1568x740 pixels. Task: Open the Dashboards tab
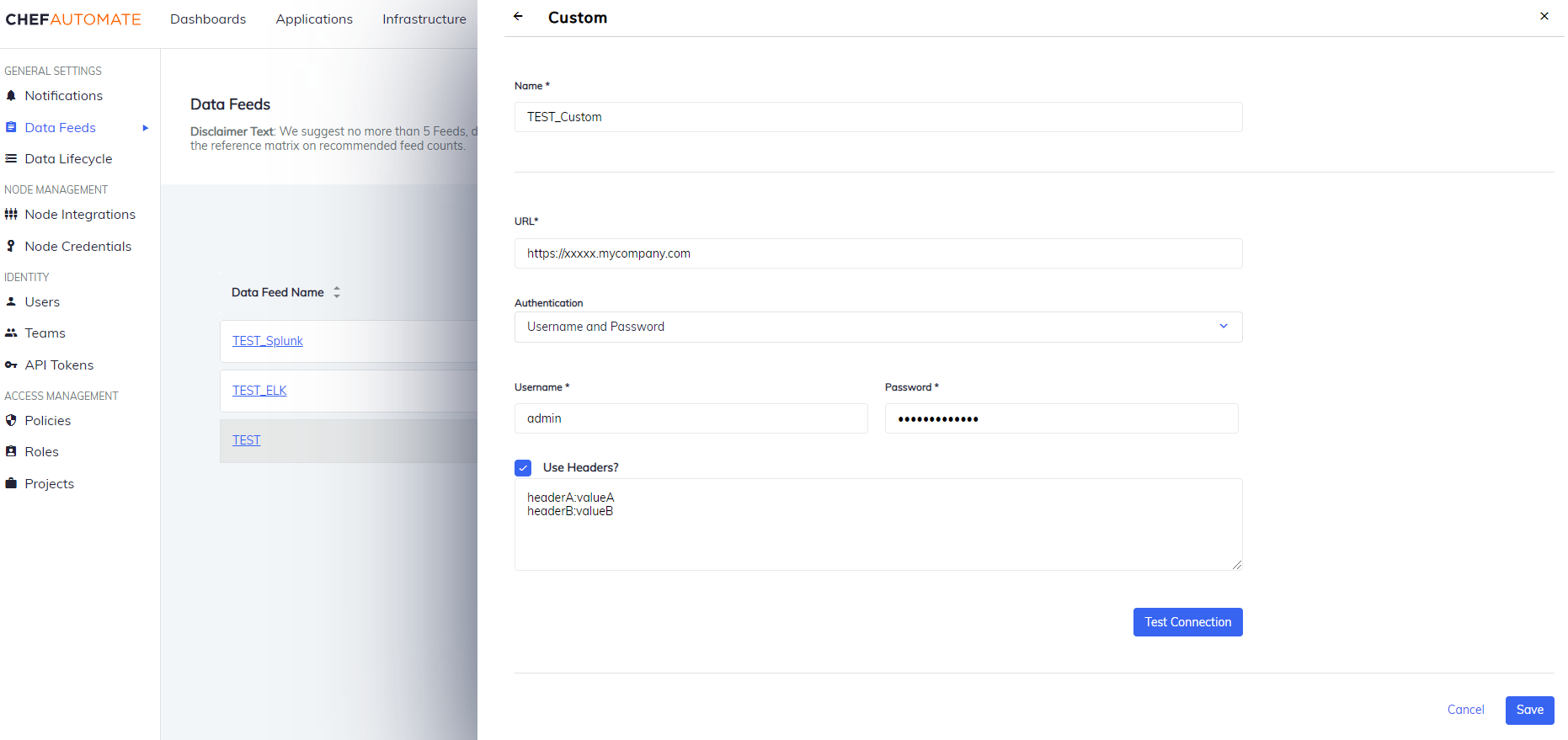coord(208,19)
